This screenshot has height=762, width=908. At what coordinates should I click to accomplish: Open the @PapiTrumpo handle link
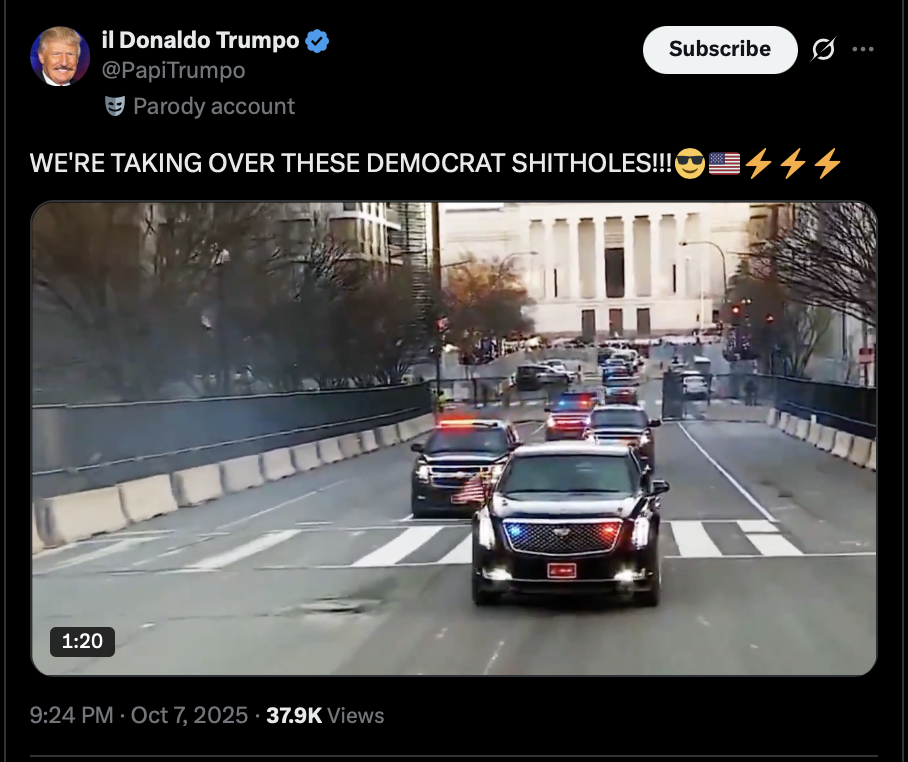point(173,71)
